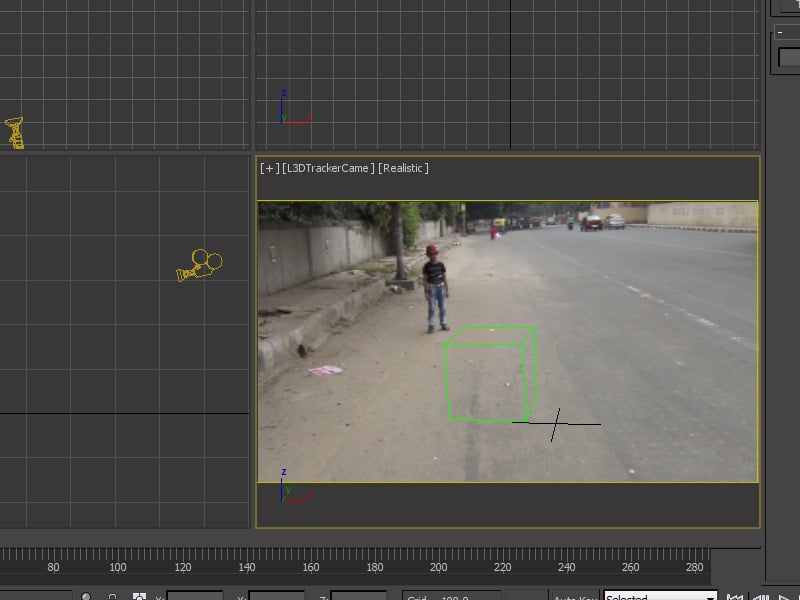800x600 pixels.
Task: Jump to frame 160 on the timeline
Action: pyautogui.click(x=310, y=567)
